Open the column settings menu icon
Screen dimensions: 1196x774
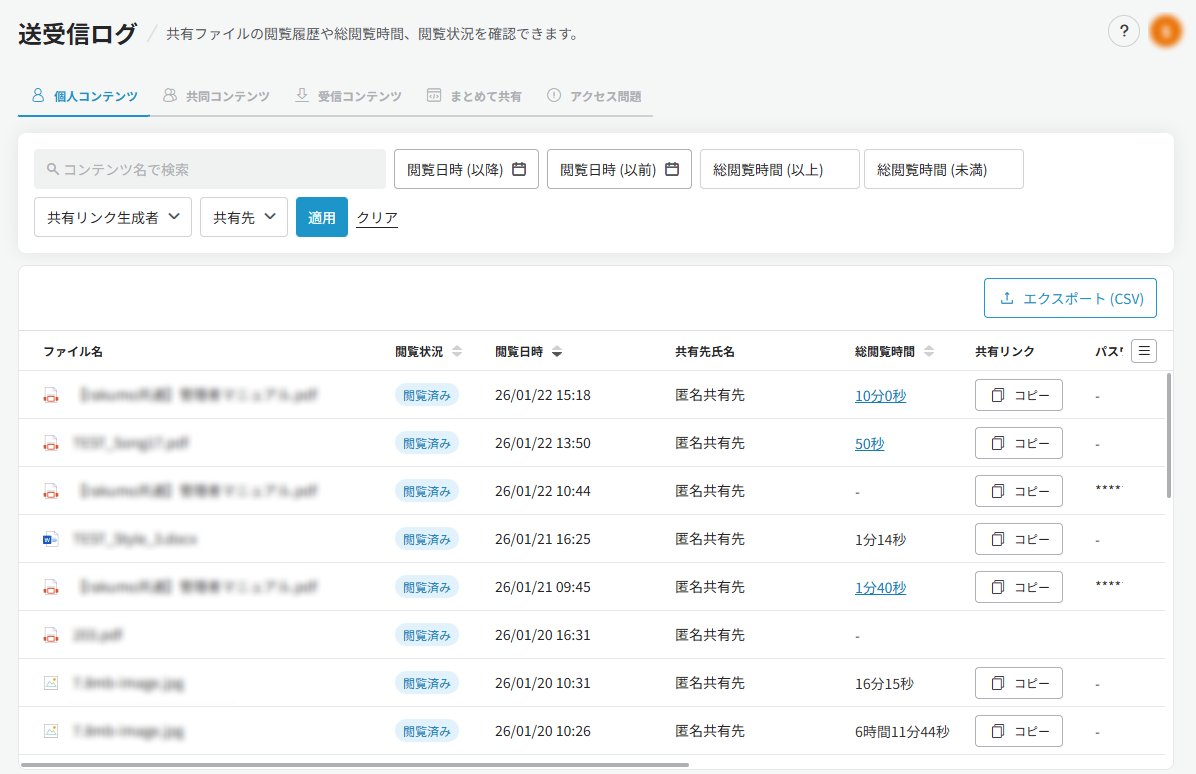click(x=1144, y=351)
